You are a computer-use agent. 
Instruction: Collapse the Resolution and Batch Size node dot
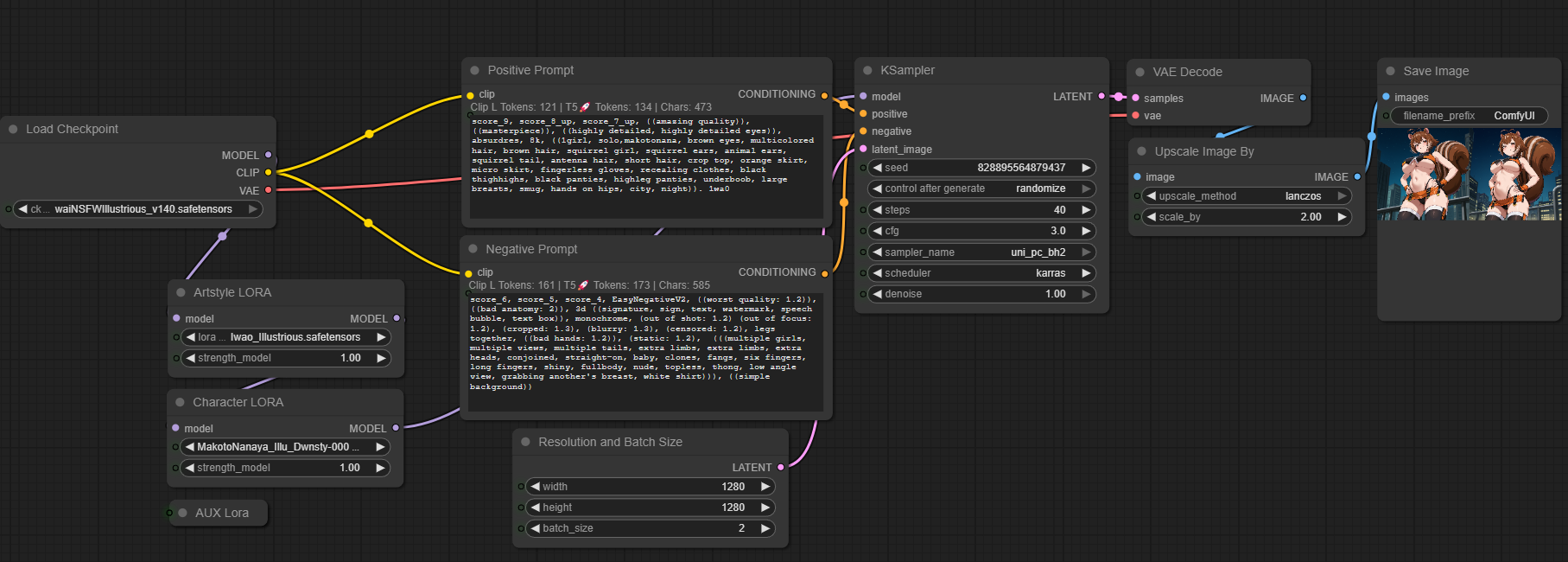(x=525, y=442)
